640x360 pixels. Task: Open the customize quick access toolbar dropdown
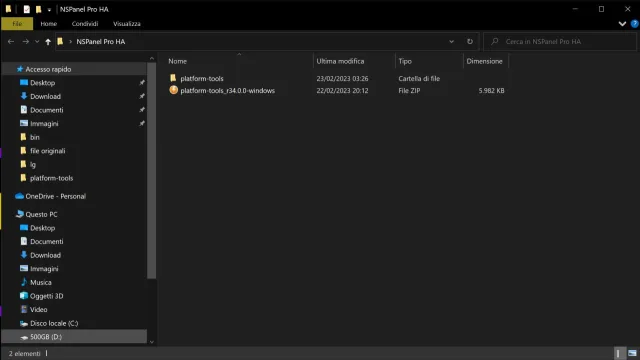pos(49,9)
